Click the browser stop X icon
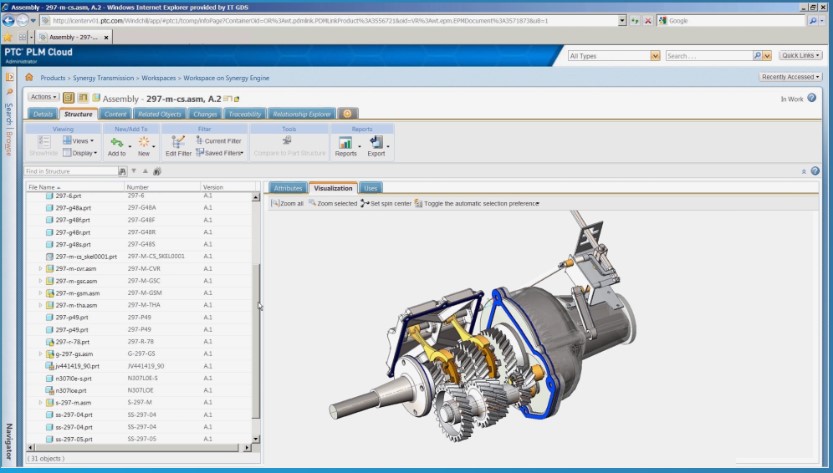The height and width of the screenshot is (473, 833). 648,21
